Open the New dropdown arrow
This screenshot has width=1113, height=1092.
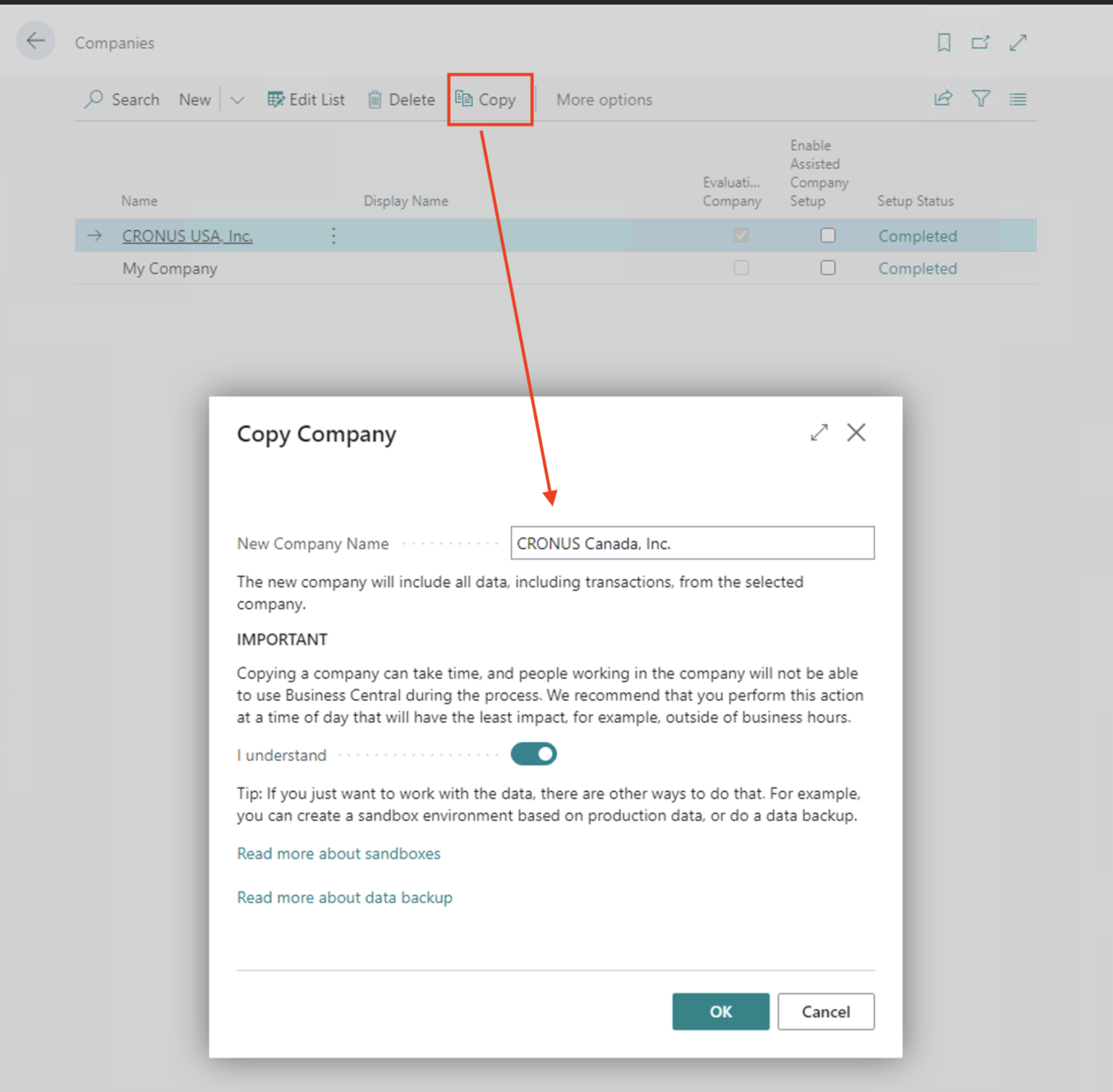click(x=237, y=99)
